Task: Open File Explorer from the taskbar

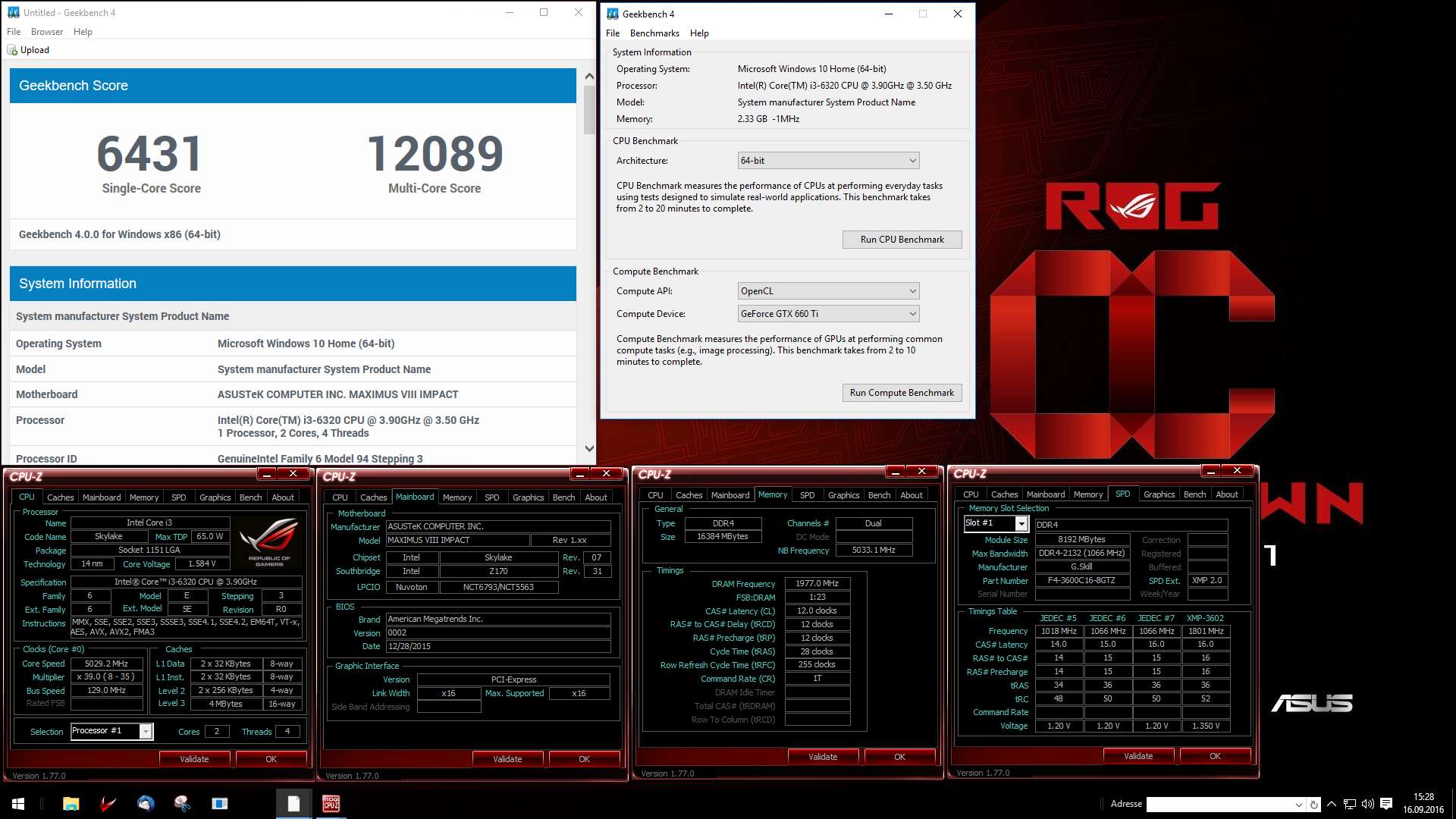Action: point(71,803)
